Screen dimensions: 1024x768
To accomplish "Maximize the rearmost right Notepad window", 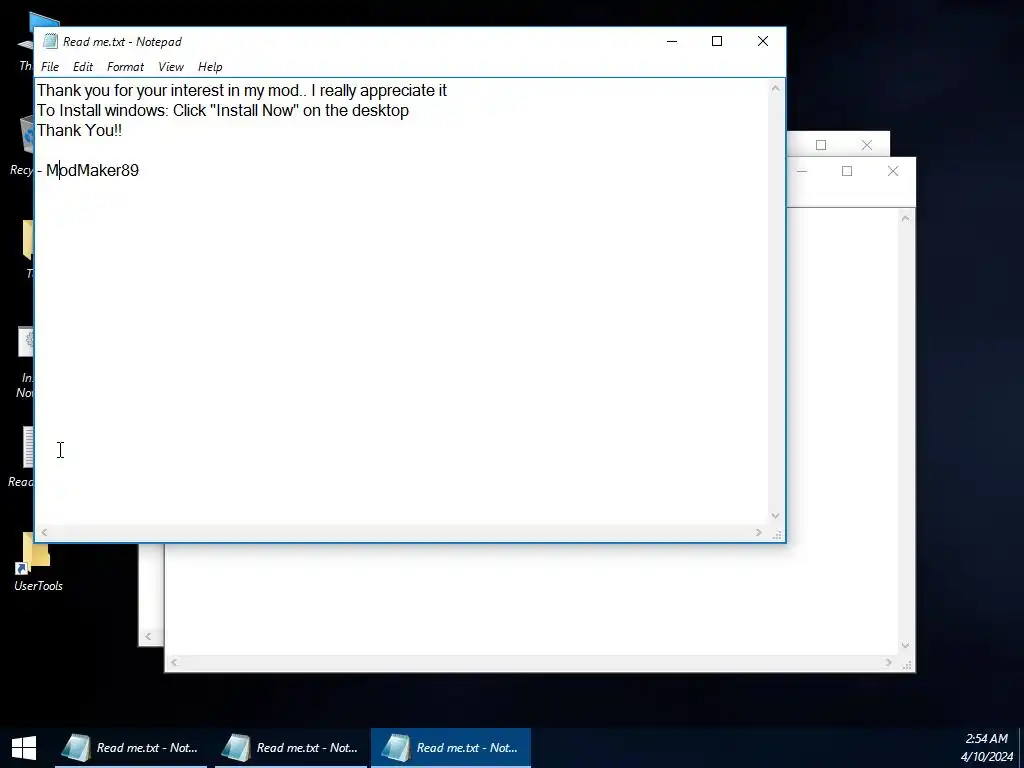I will (847, 171).
